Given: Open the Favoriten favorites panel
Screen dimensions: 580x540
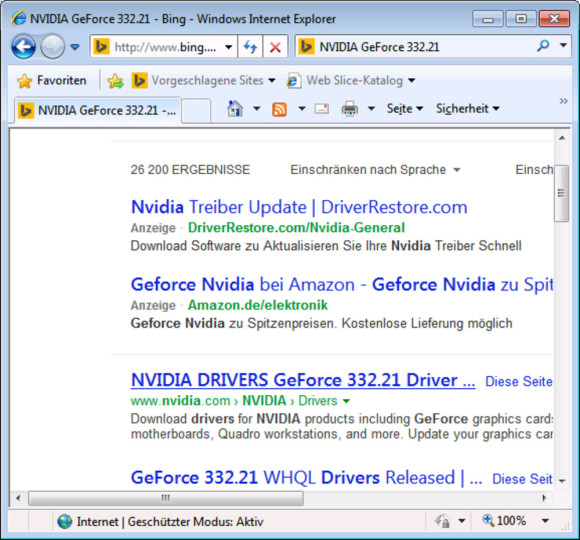Looking at the screenshot, I should point(51,81).
